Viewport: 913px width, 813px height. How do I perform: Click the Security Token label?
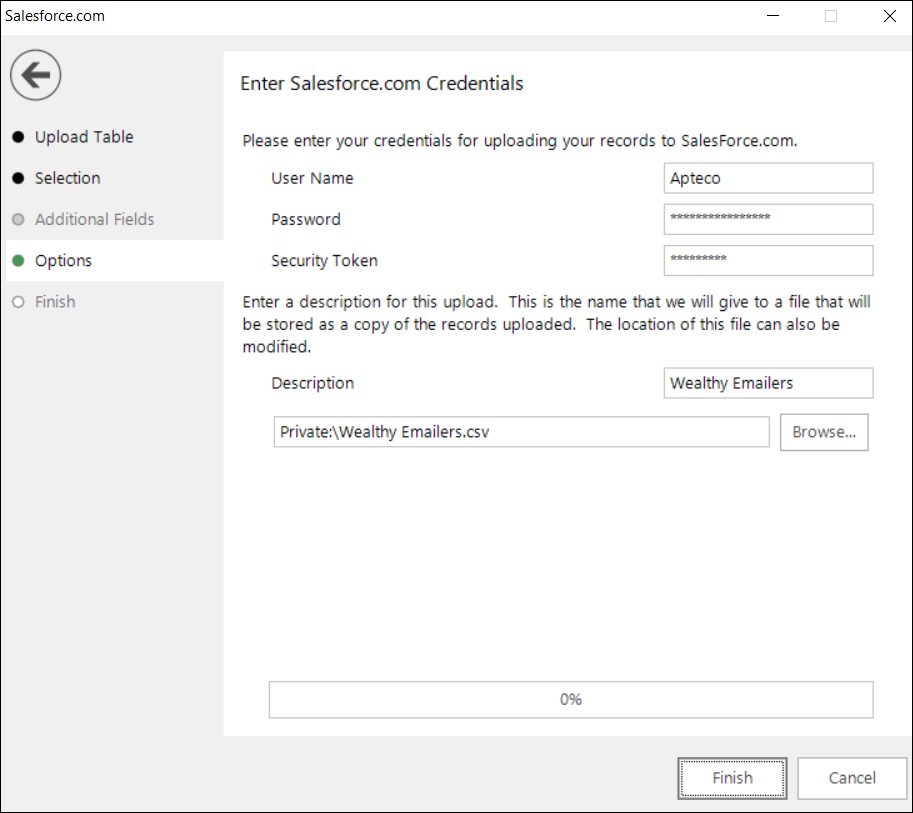tap(324, 261)
